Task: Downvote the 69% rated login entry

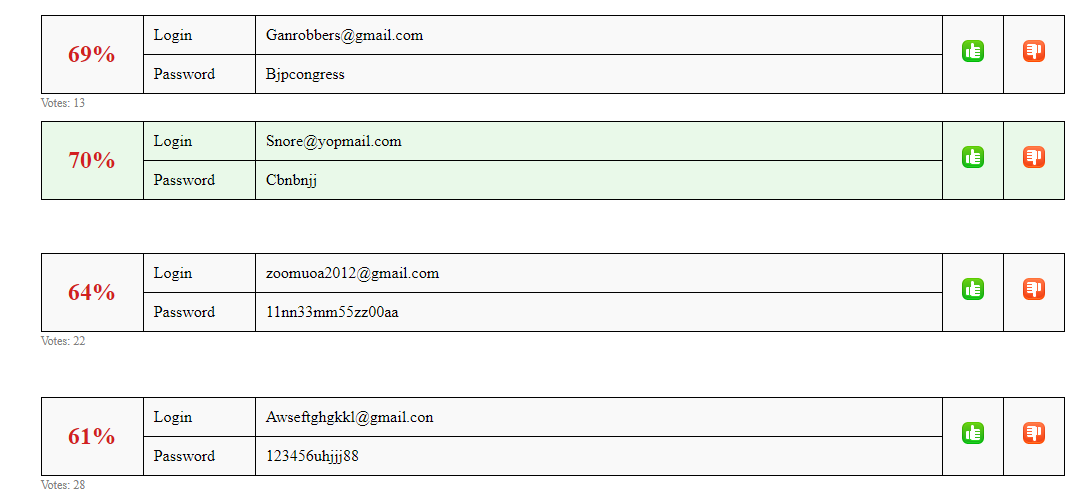Action: click(1033, 51)
